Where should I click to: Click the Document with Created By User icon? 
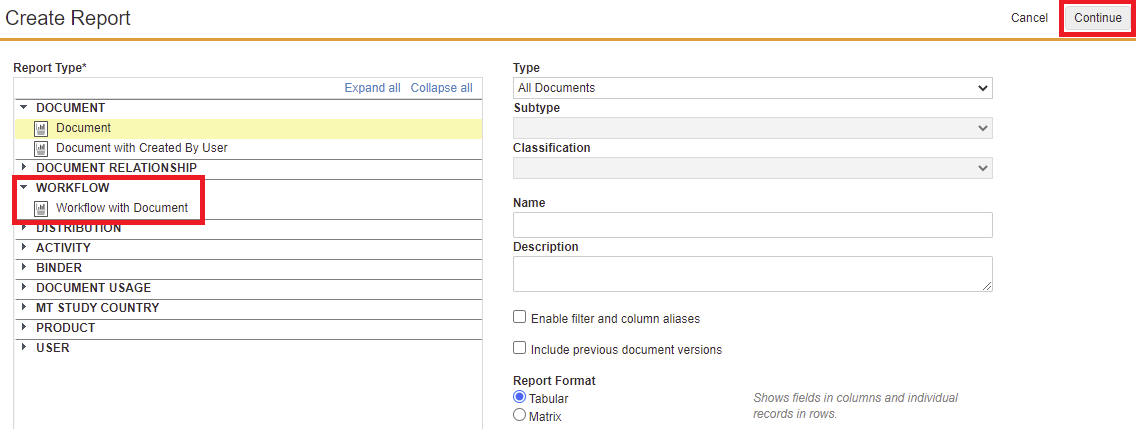click(x=41, y=148)
